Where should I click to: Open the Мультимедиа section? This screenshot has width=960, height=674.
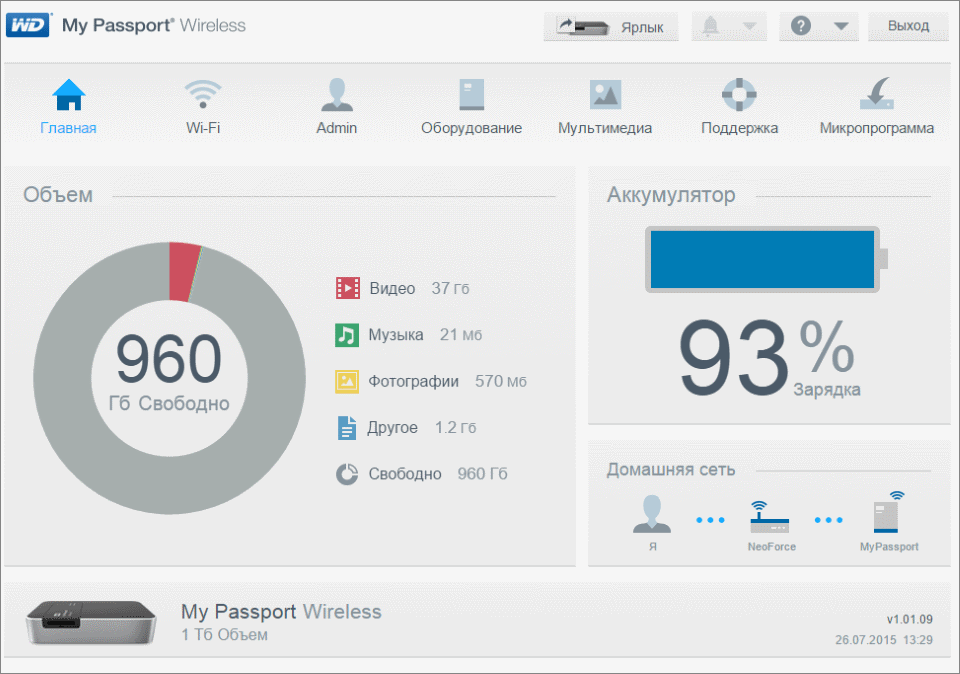click(x=606, y=95)
